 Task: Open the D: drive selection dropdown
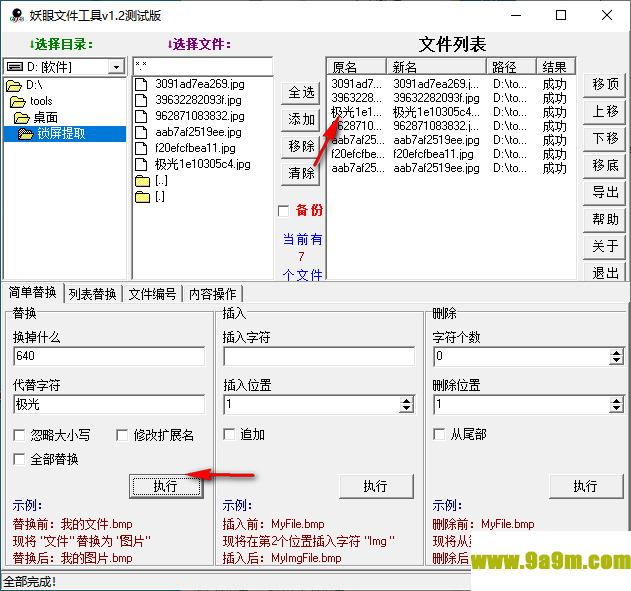116,67
